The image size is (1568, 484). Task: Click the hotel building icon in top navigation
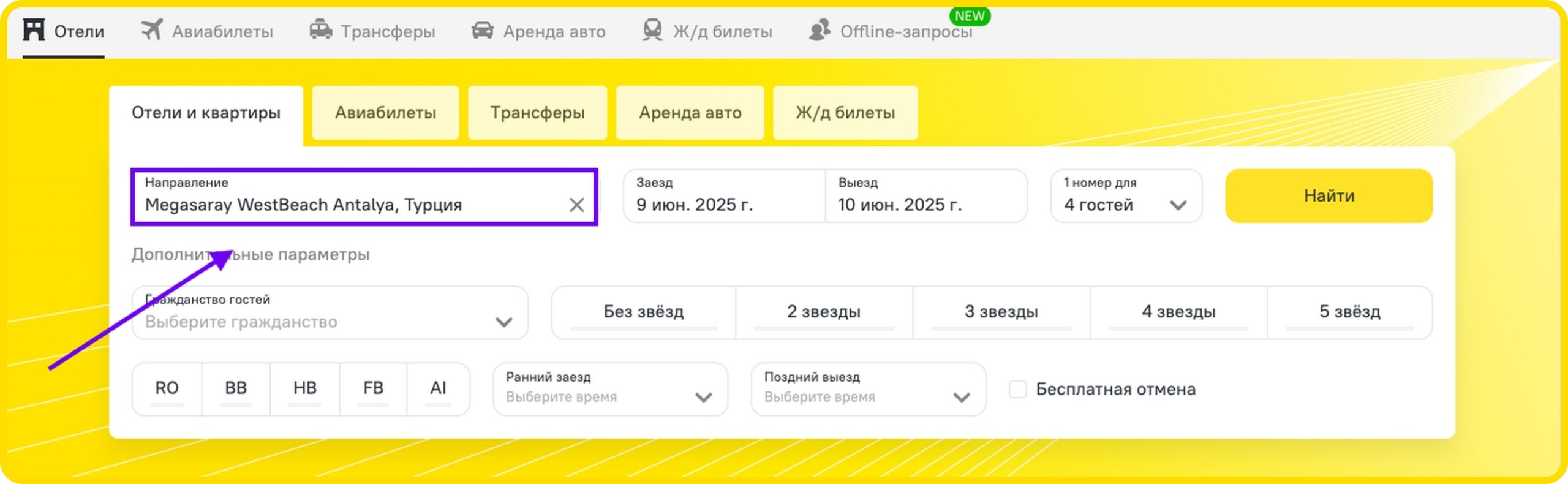(34, 30)
